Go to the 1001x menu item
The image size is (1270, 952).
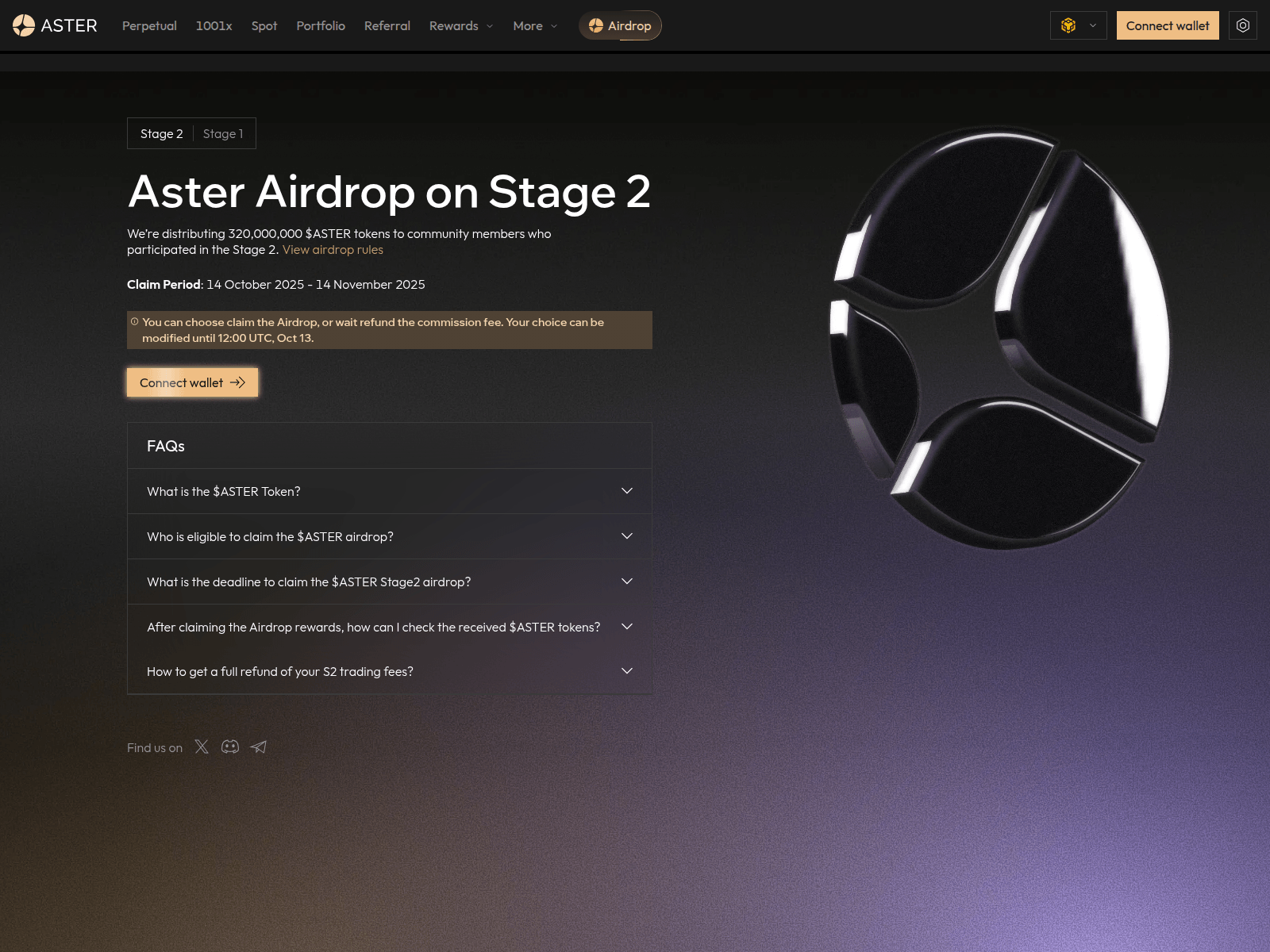(x=214, y=25)
